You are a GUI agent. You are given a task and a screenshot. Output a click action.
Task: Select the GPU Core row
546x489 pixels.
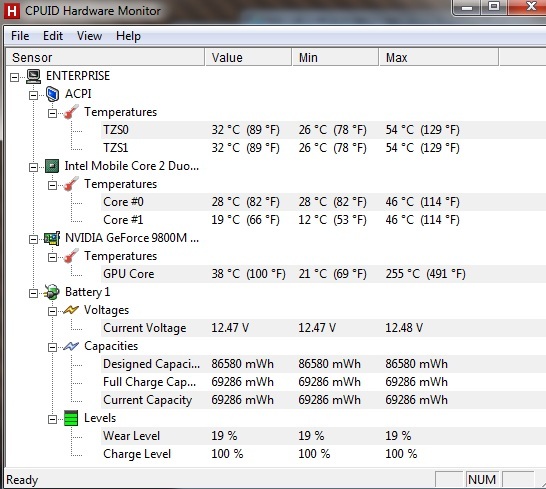[x=323, y=274]
